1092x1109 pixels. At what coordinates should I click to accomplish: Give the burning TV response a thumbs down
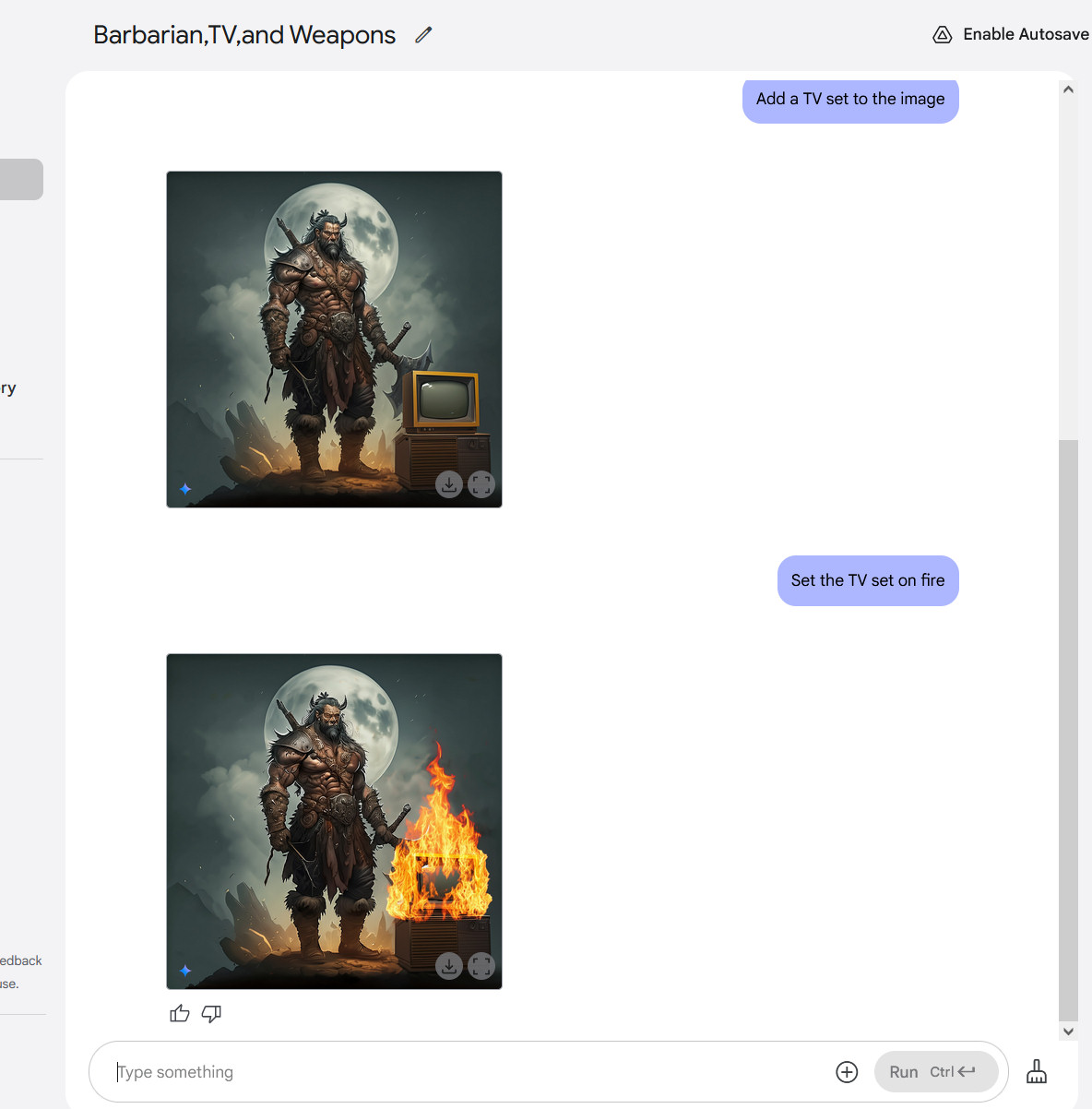(211, 1014)
